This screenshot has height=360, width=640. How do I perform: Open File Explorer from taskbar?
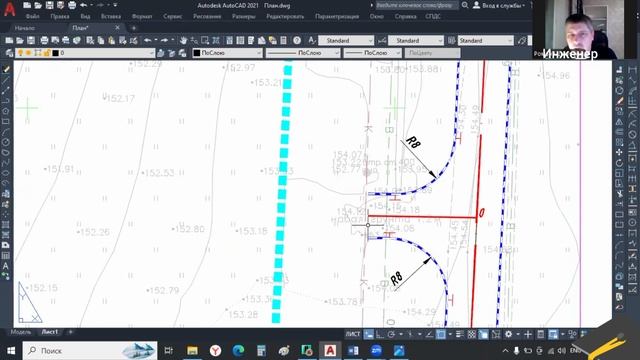tap(193, 350)
